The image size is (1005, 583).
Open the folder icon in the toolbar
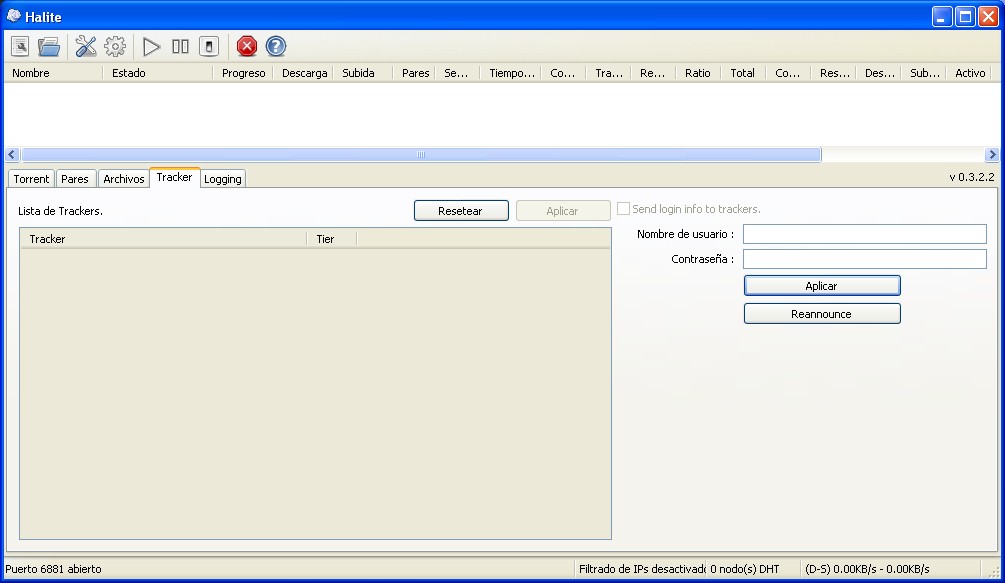click(49, 46)
